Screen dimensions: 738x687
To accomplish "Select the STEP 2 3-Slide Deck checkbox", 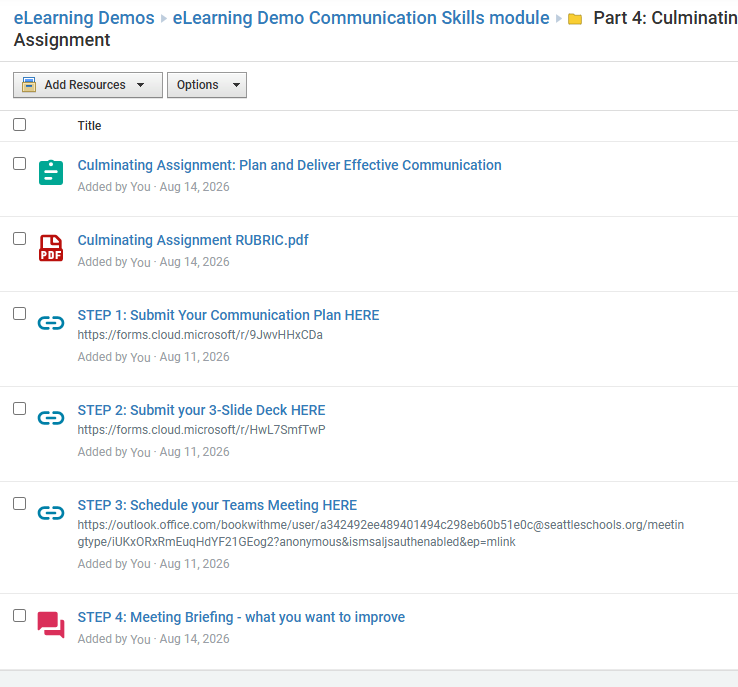I will (19, 408).
